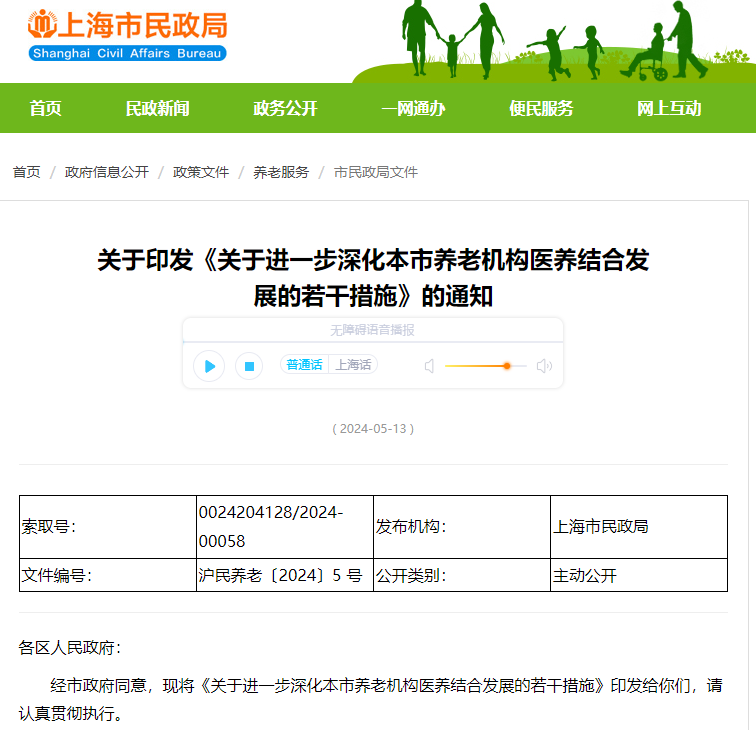Select the date text 2024-05-13

click(373, 429)
